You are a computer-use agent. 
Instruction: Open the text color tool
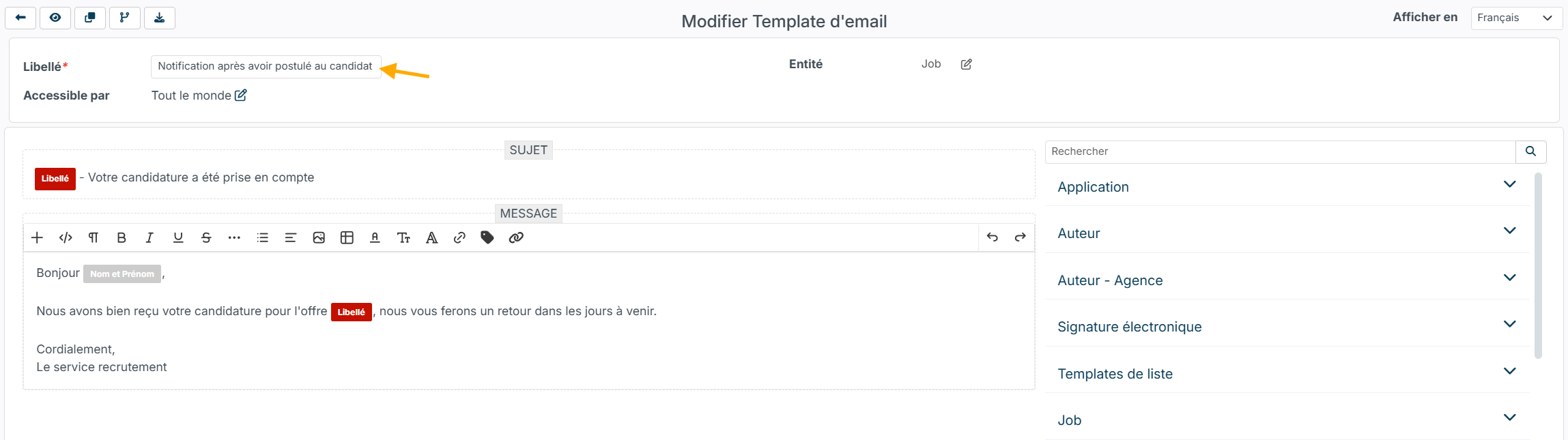coord(375,237)
